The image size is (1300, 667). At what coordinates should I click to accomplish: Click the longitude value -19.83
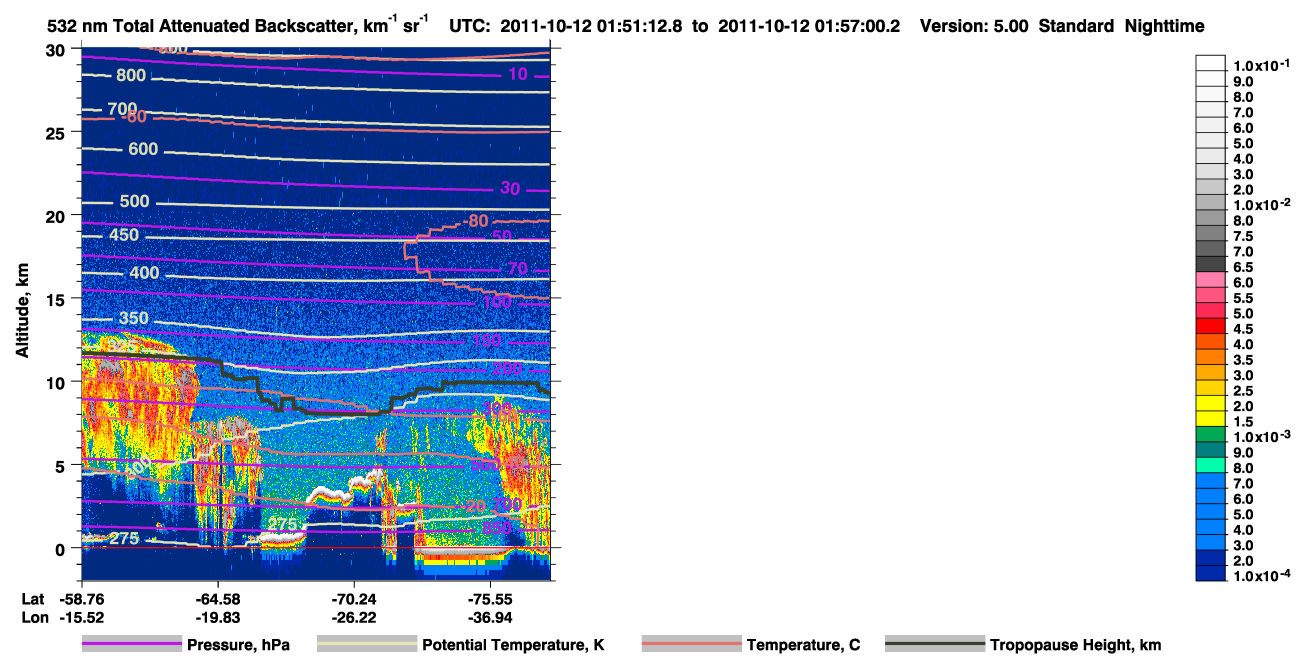(217, 618)
